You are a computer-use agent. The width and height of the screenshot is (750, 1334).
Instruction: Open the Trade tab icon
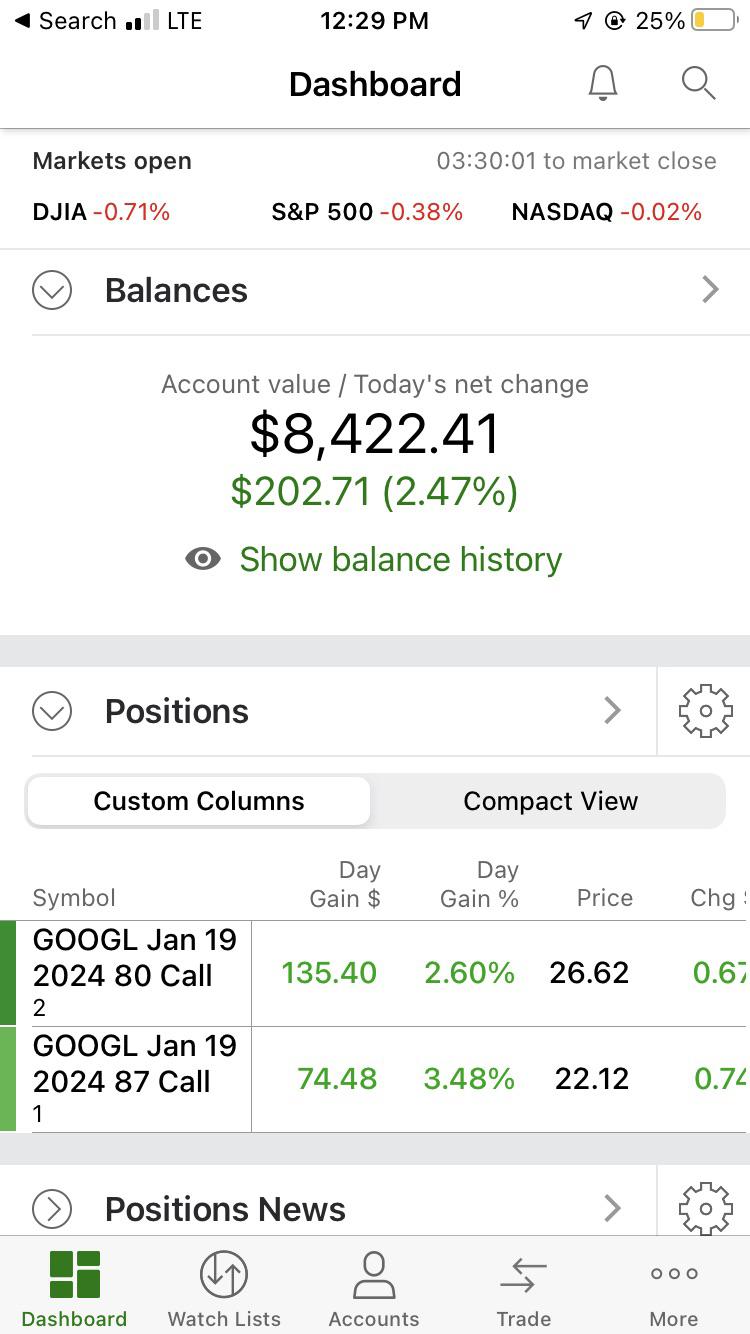523,1274
